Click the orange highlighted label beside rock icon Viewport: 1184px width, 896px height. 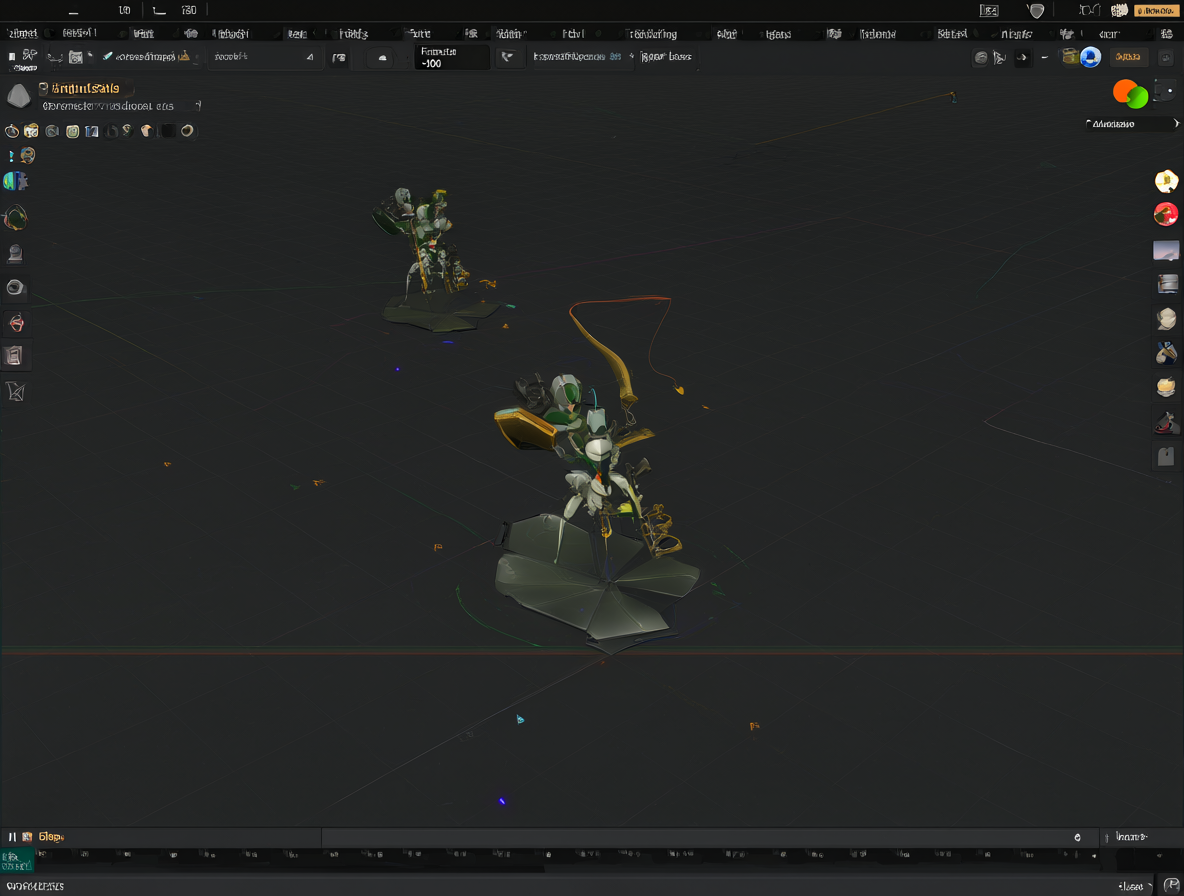[x=85, y=88]
